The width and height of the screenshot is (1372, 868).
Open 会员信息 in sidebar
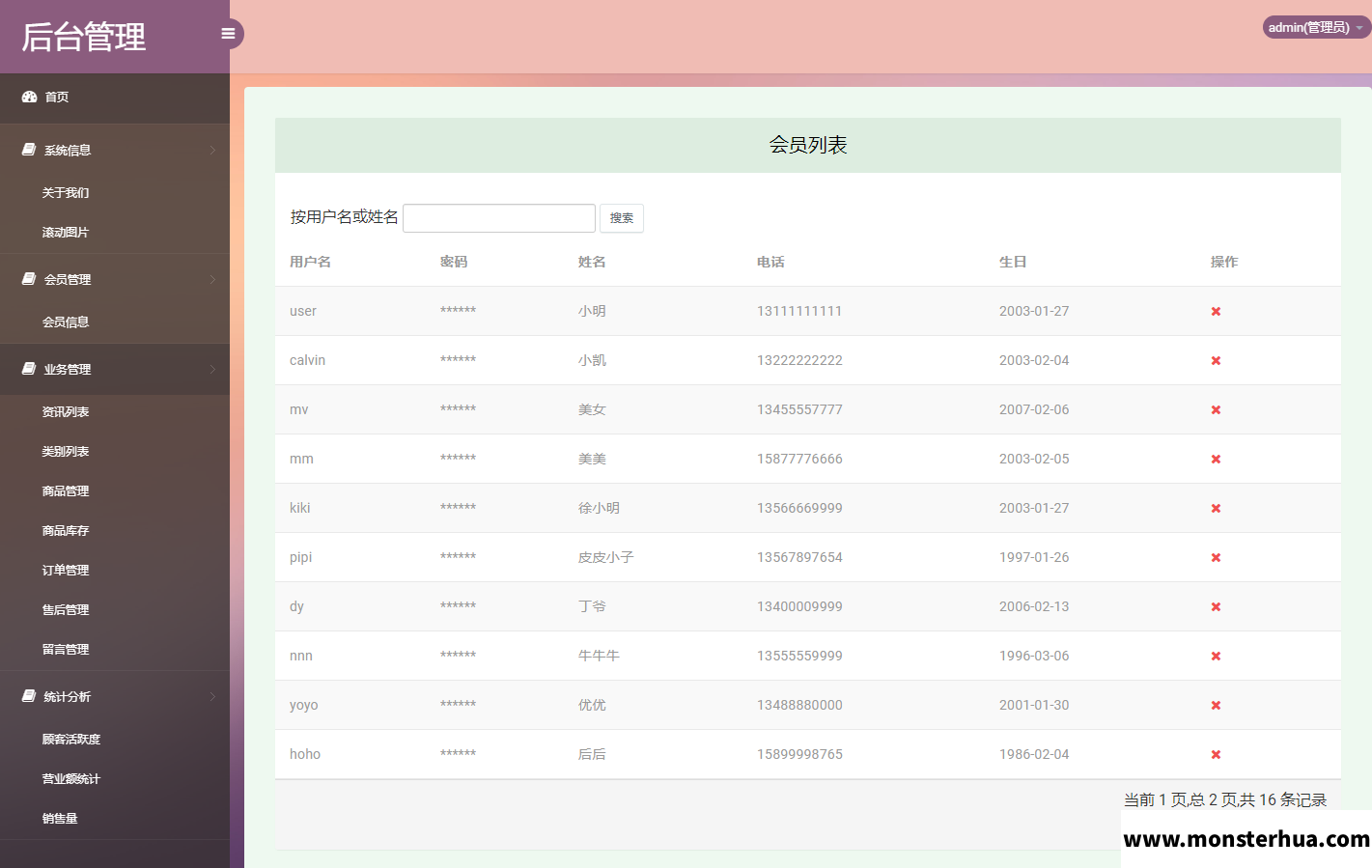[x=66, y=322]
